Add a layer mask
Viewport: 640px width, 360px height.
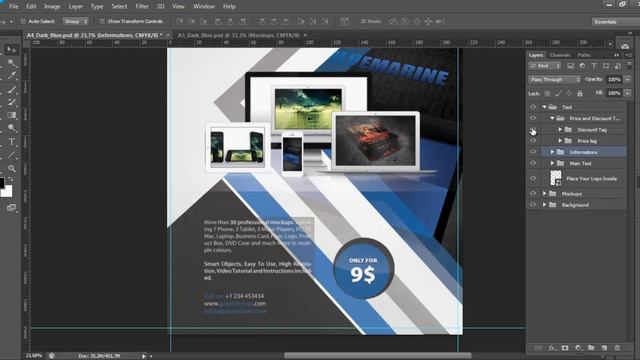tap(565, 348)
